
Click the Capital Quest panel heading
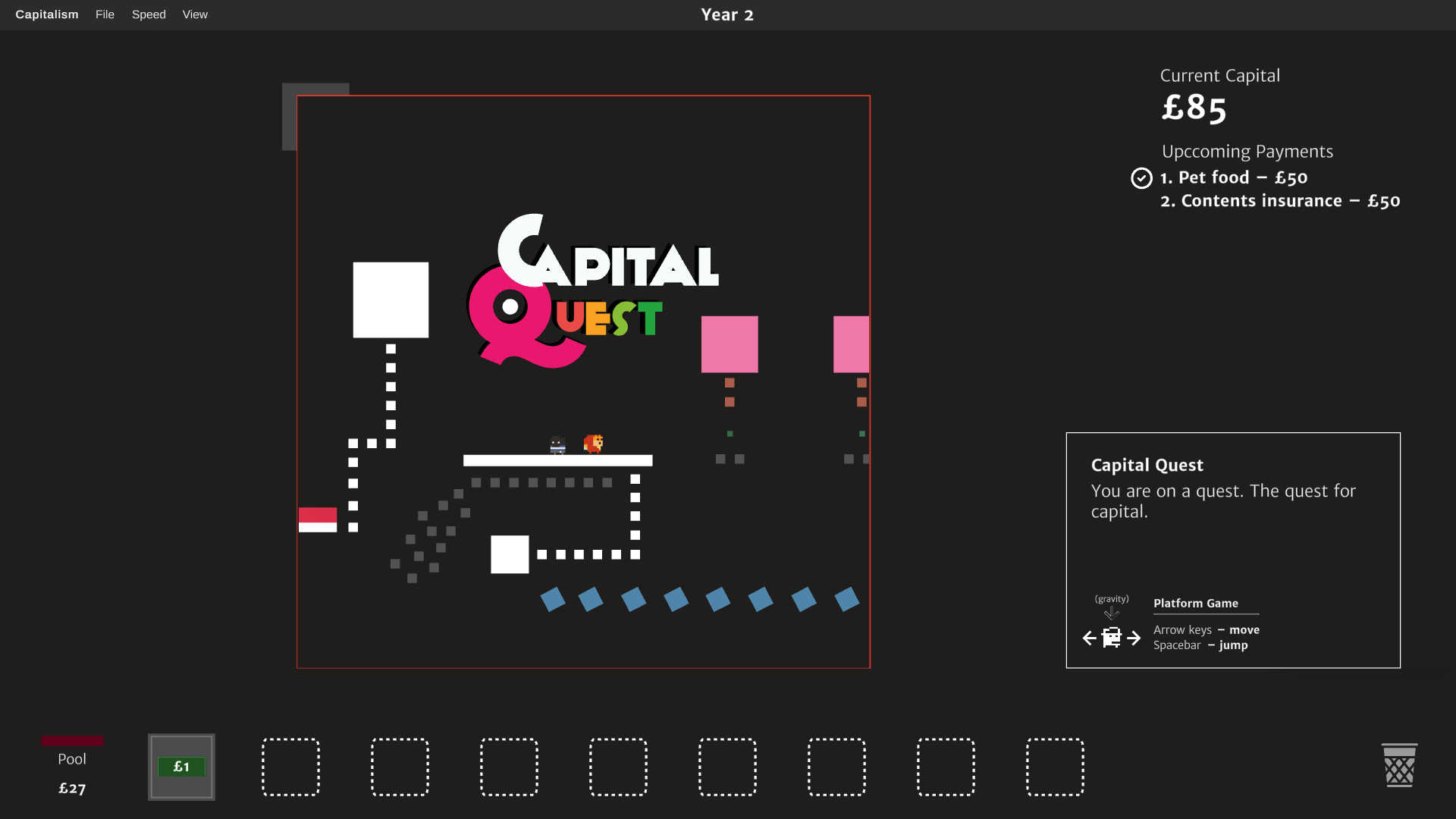coord(1147,465)
